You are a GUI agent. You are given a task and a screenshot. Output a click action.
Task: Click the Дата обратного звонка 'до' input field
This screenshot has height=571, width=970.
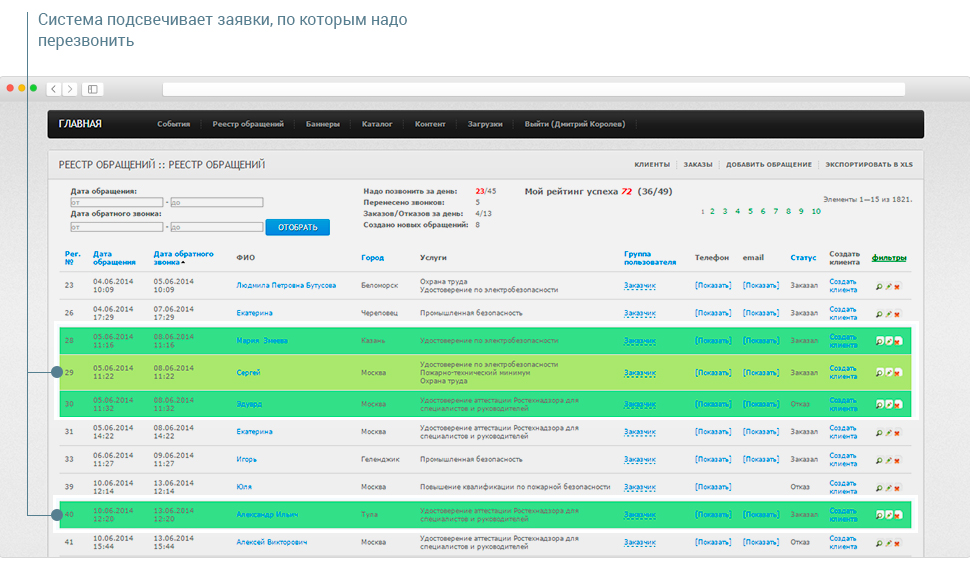pyautogui.click(x=217, y=227)
